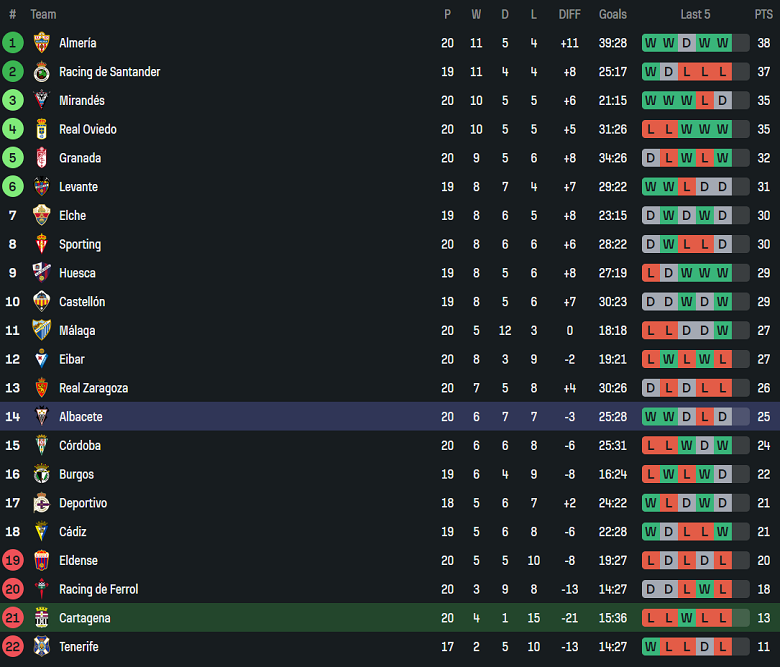Click the Racing de Santander crest

(x=41, y=72)
